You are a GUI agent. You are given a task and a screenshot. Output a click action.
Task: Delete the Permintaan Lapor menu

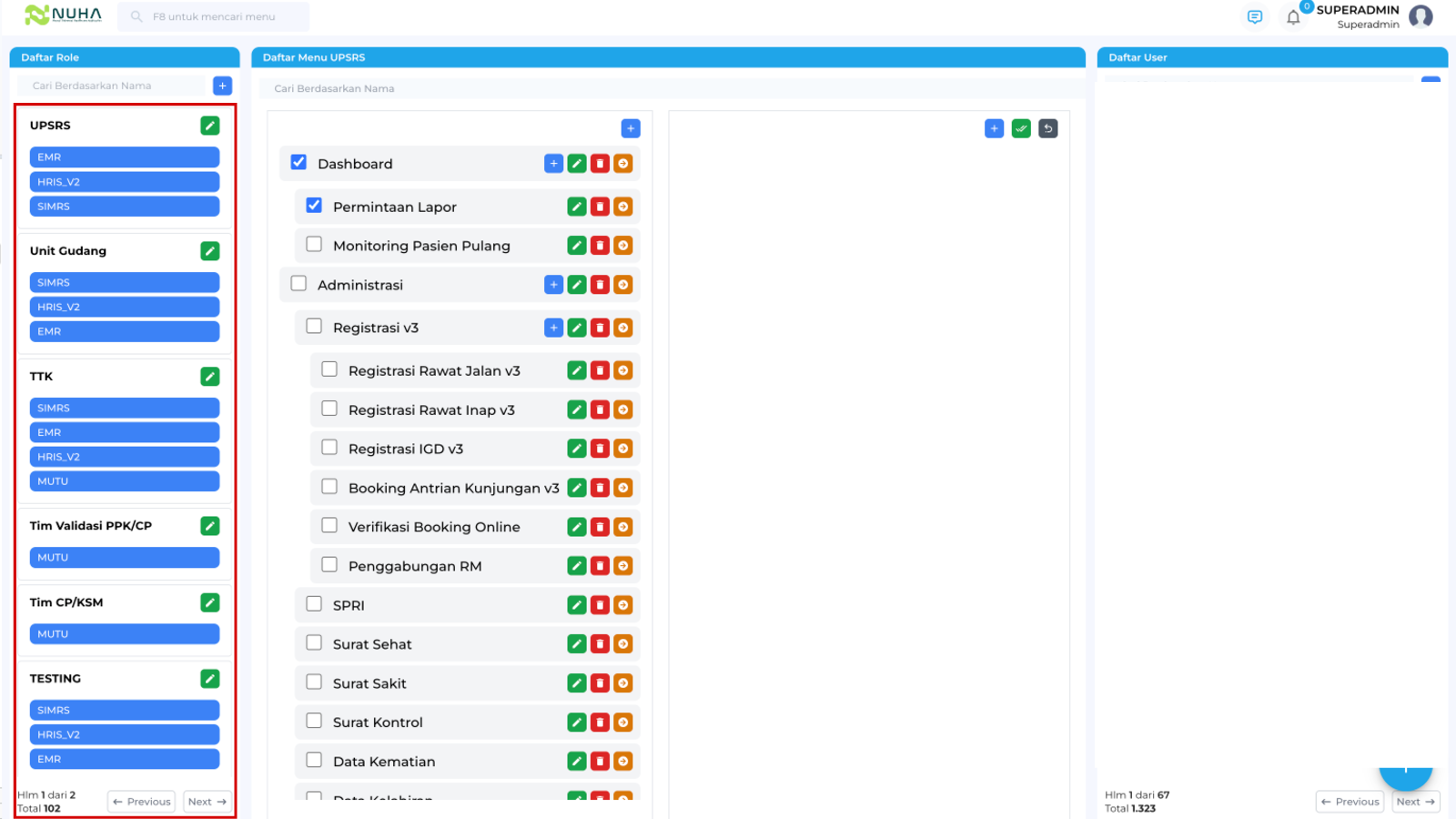pos(600,207)
